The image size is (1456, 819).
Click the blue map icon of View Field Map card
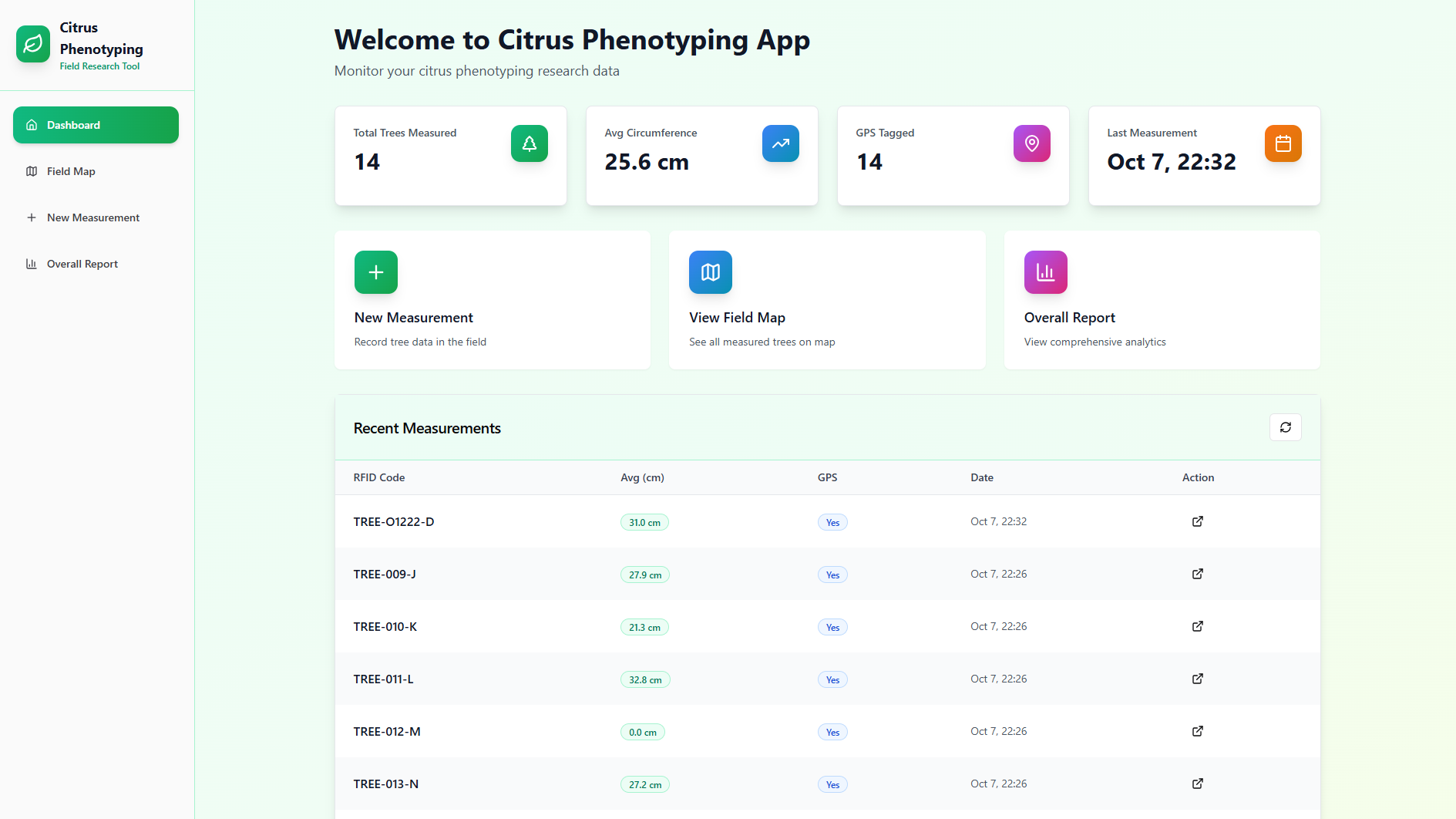tap(711, 272)
